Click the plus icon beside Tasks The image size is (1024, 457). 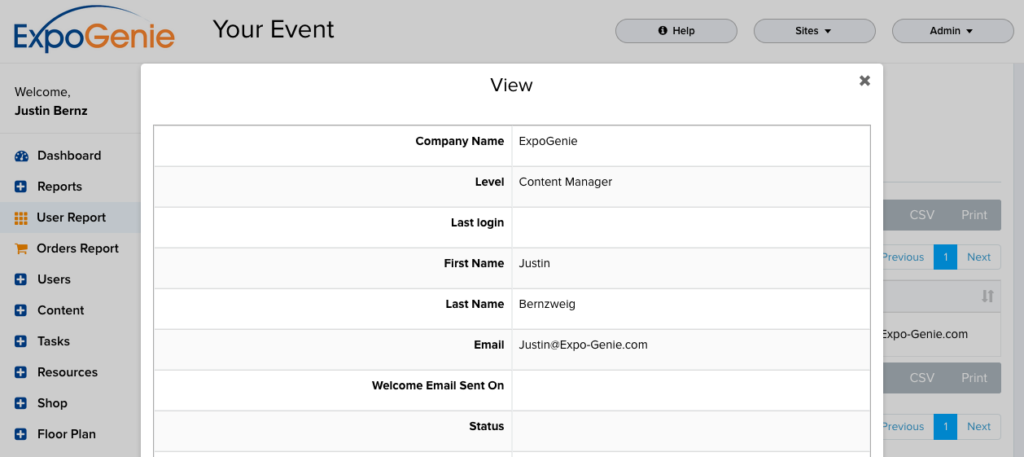(21, 342)
